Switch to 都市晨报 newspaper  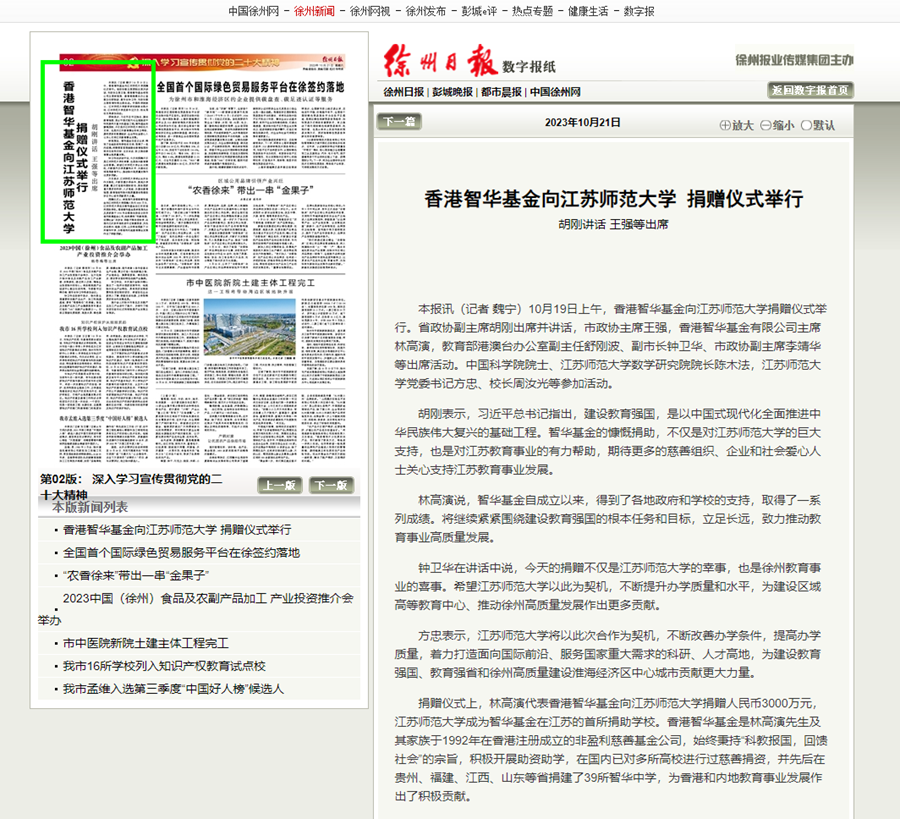pyautogui.click(x=502, y=92)
